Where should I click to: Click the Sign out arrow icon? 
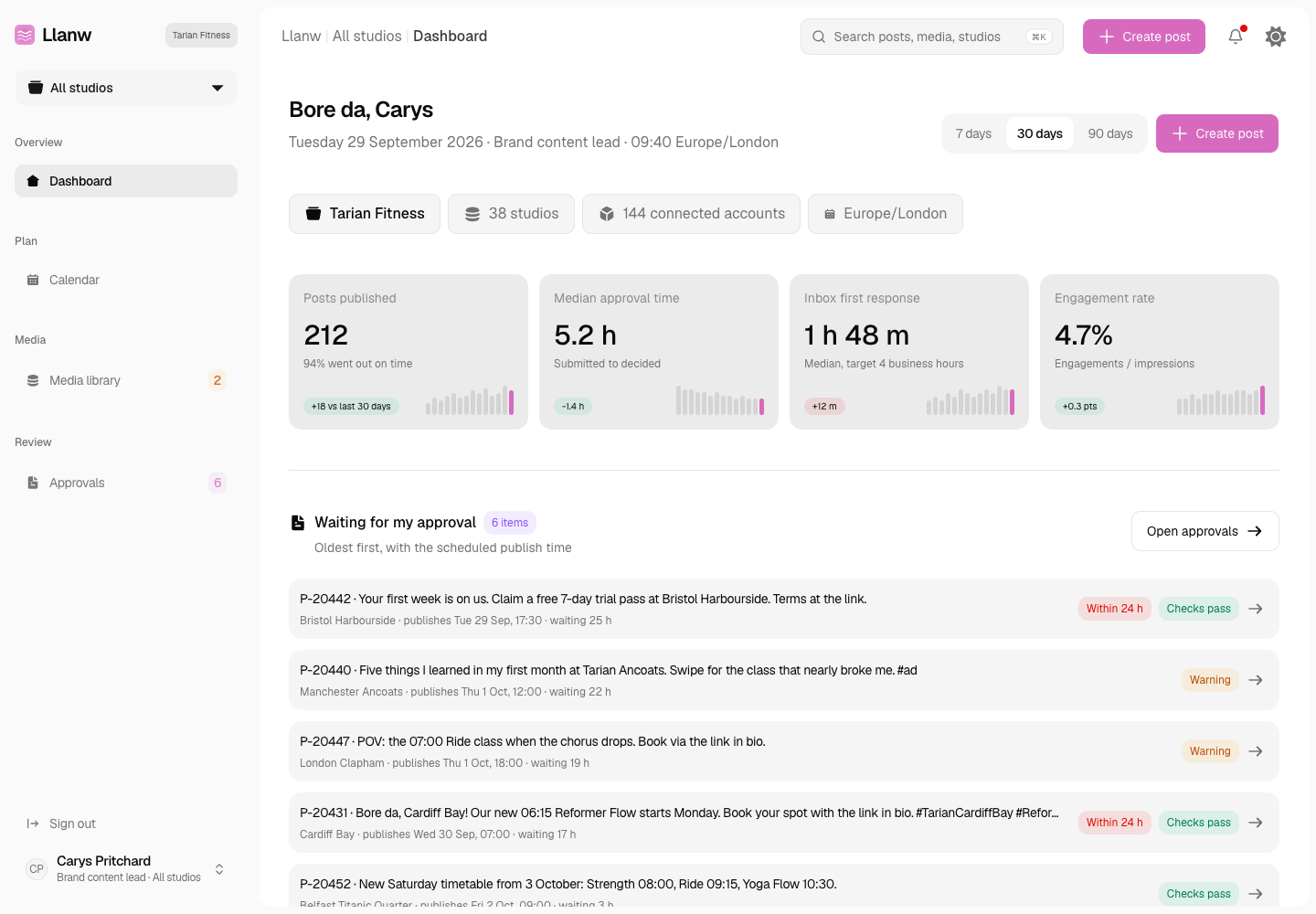tap(33, 824)
